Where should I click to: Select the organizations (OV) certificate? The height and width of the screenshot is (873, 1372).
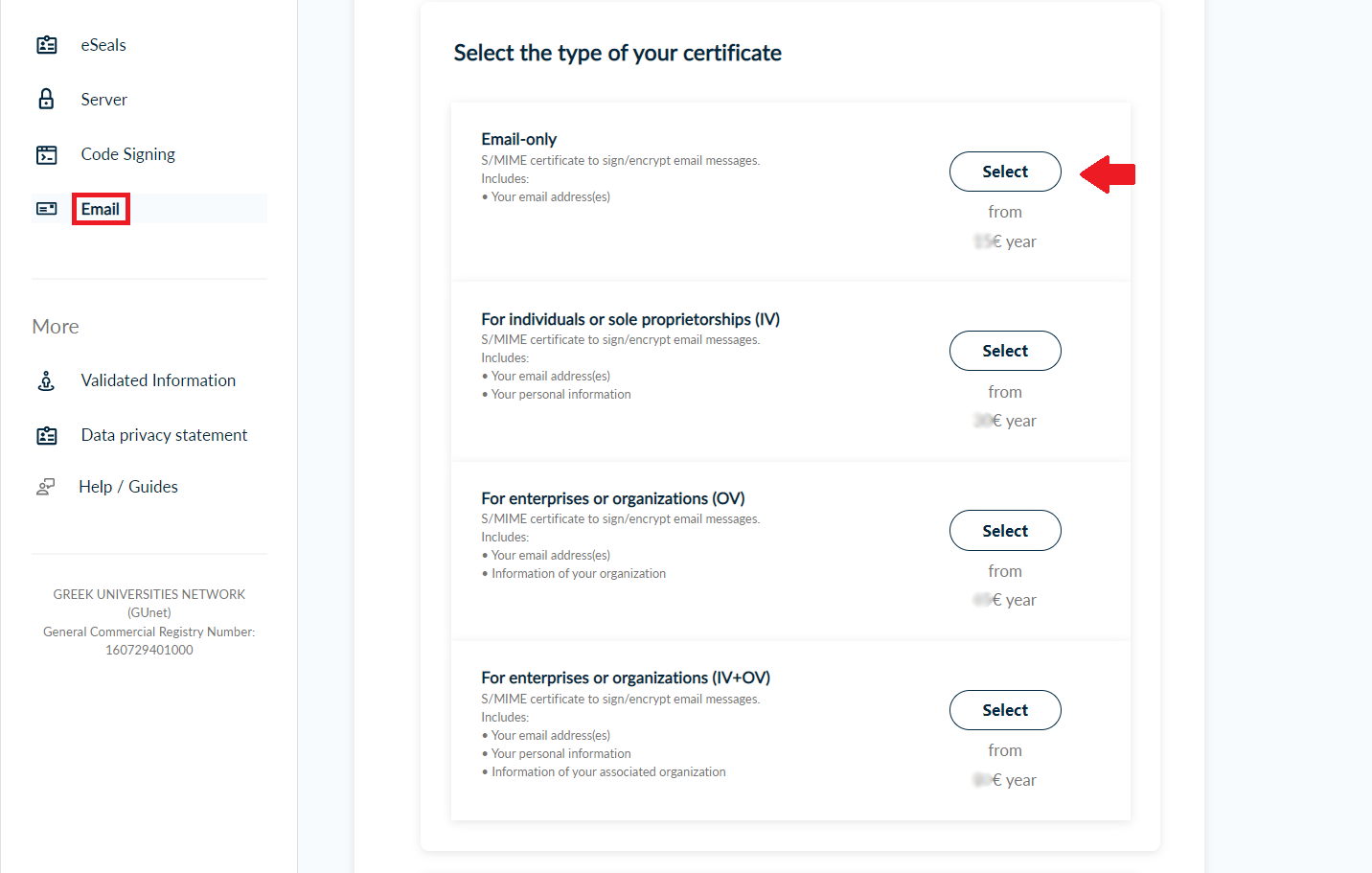tap(1005, 531)
